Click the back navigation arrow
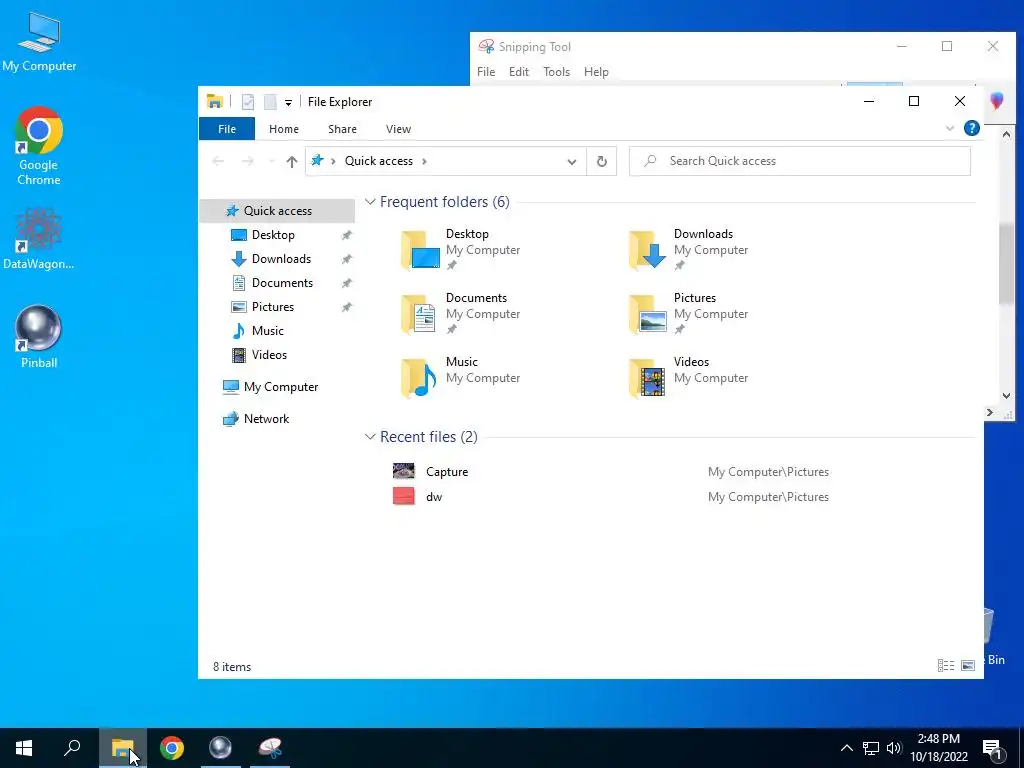Image resolution: width=1024 pixels, height=768 pixels. [x=218, y=161]
